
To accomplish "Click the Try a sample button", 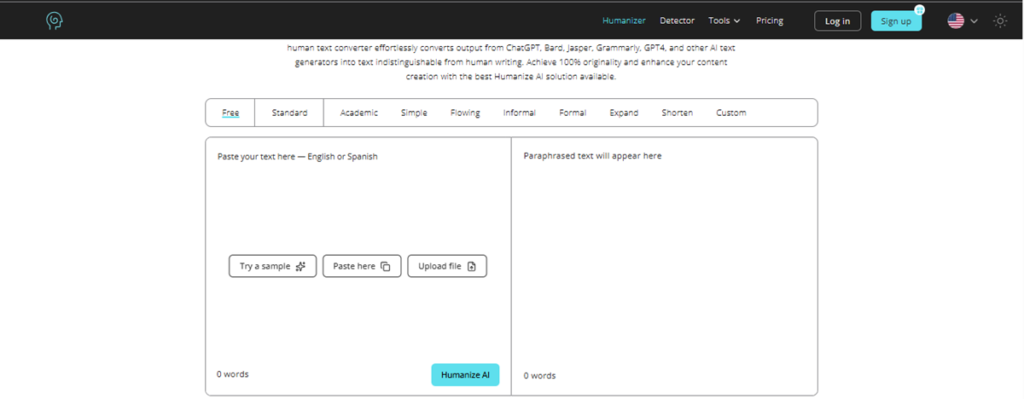I will point(272,266).
